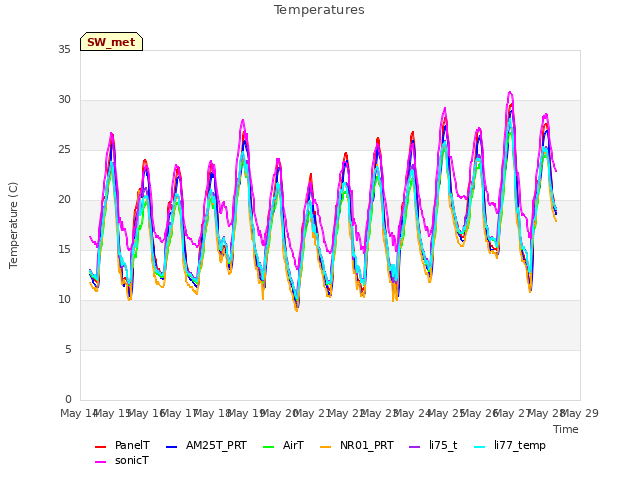
Task: Click the orange NR01_PRT legend color marker
Action: (x=325, y=447)
